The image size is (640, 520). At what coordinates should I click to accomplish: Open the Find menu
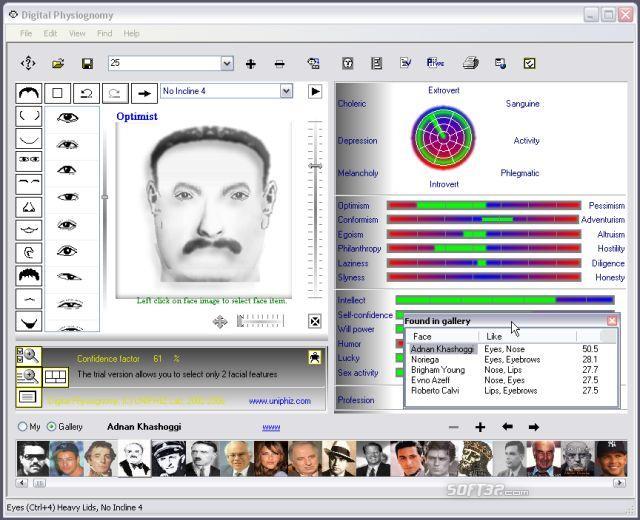click(x=104, y=33)
